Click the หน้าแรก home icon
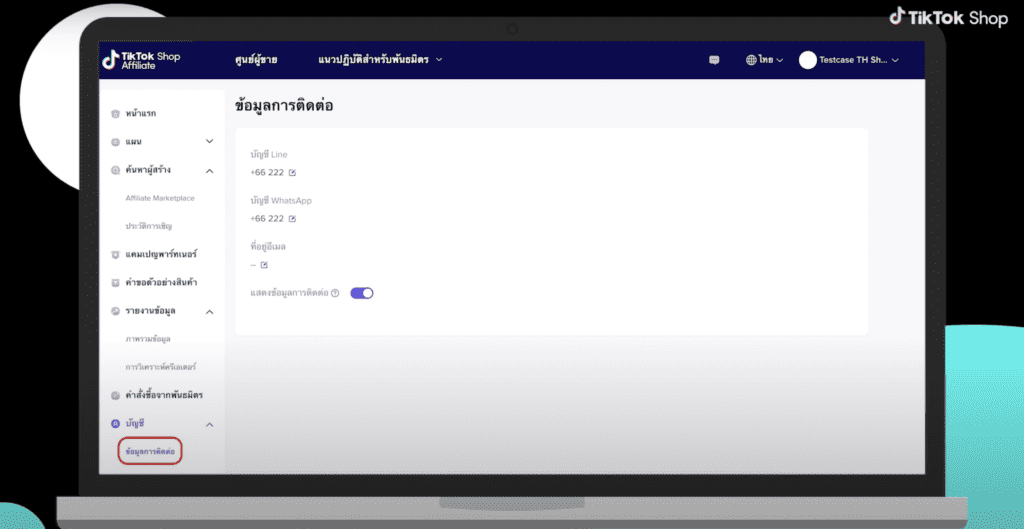Image resolution: width=1024 pixels, height=529 pixels. (x=116, y=114)
